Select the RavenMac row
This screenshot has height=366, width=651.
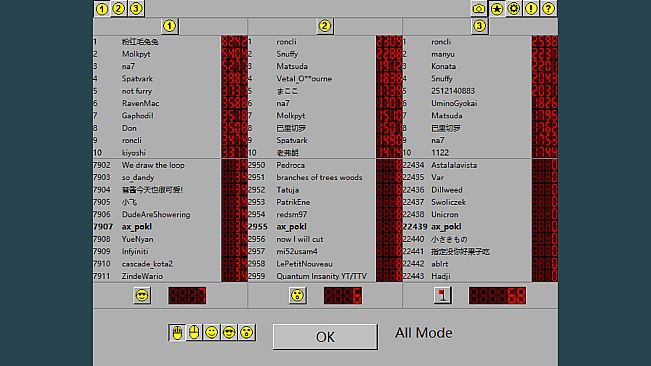click(170, 103)
